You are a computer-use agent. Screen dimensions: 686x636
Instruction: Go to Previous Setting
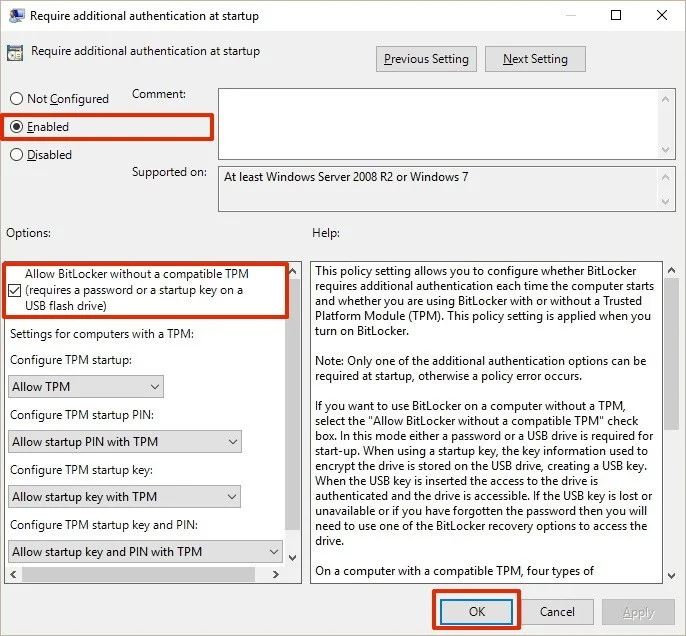[426, 59]
